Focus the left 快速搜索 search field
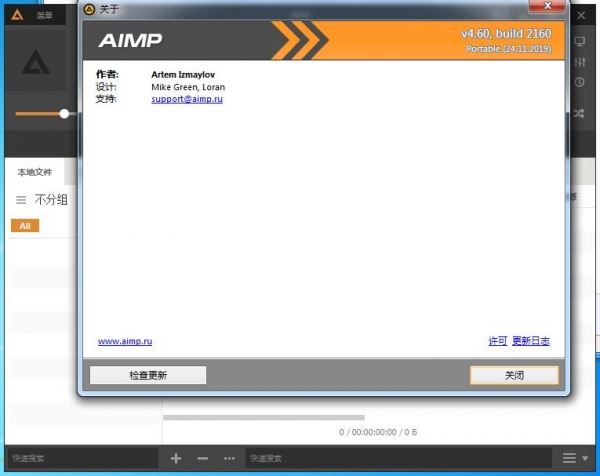 (x=83, y=458)
